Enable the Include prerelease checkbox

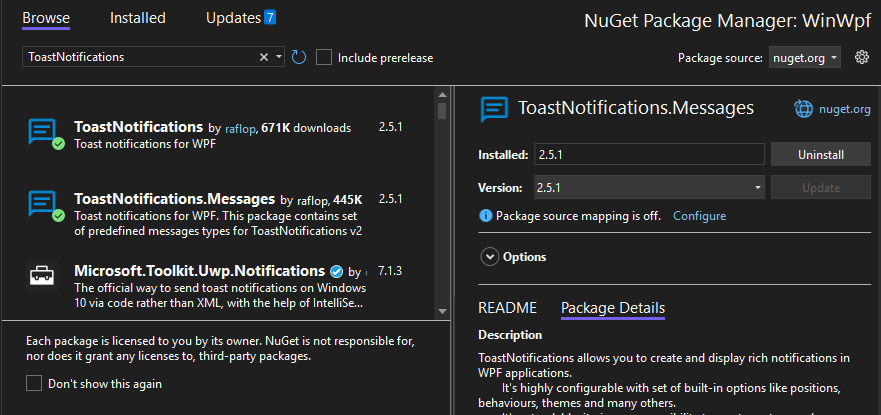324,57
